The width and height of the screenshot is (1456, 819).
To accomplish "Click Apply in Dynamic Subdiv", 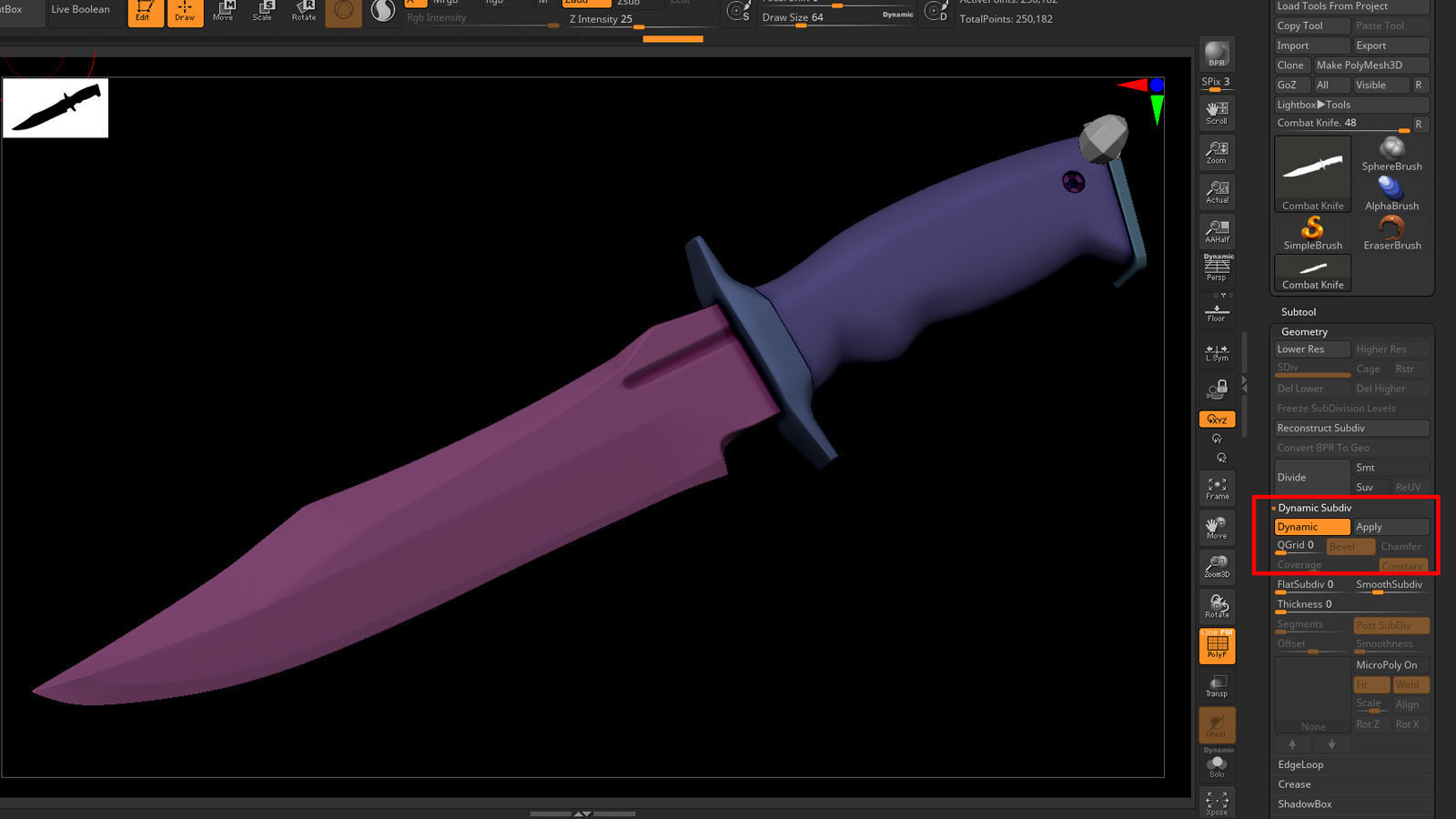I will (x=1390, y=527).
